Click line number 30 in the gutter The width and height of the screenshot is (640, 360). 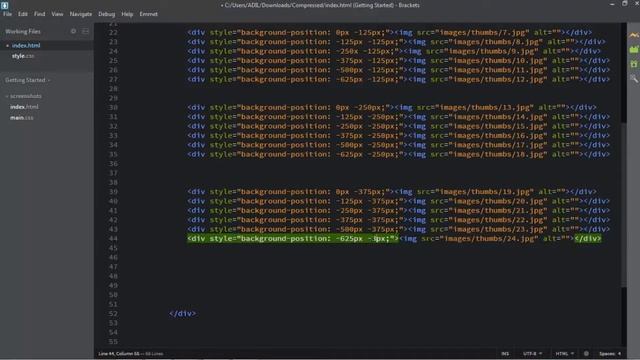pyautogui.click(x=113, y=107)
